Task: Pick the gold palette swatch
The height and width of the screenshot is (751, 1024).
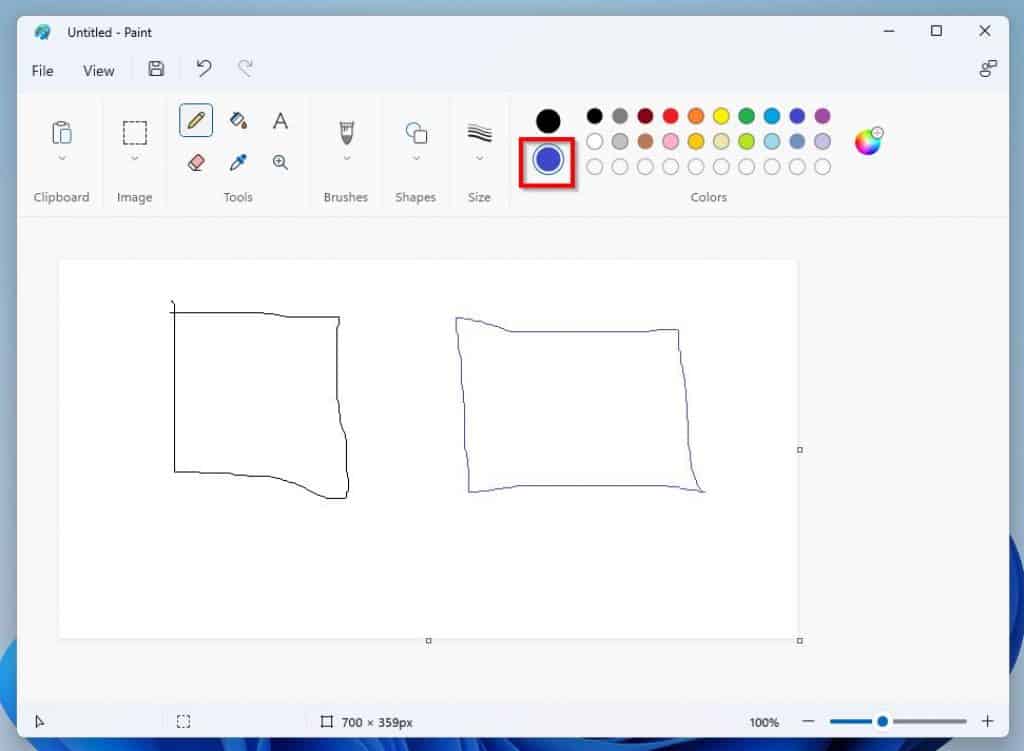Action: click(x=696, y=141)
